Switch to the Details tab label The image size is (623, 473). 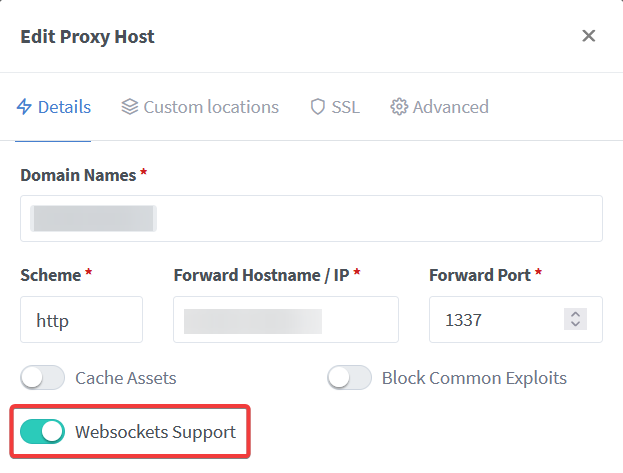tap(64, 107)
